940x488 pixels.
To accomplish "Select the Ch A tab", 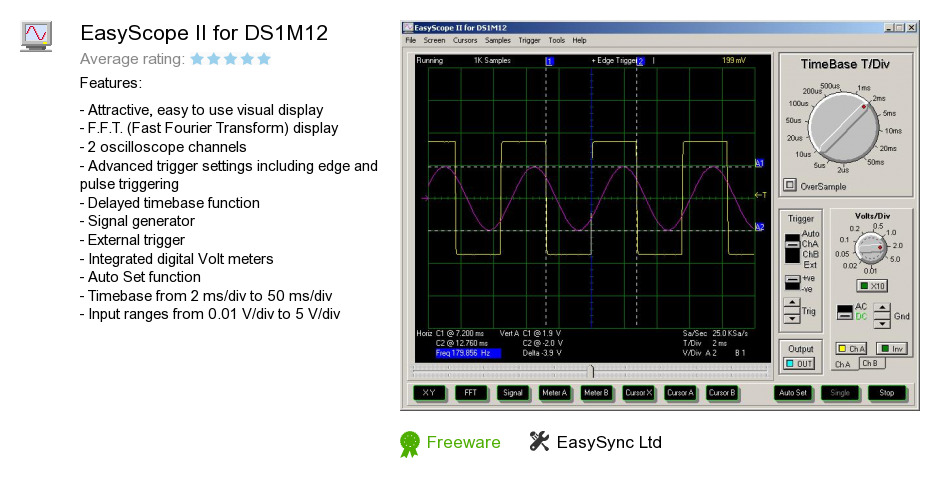I will click(x=843, y=364).
